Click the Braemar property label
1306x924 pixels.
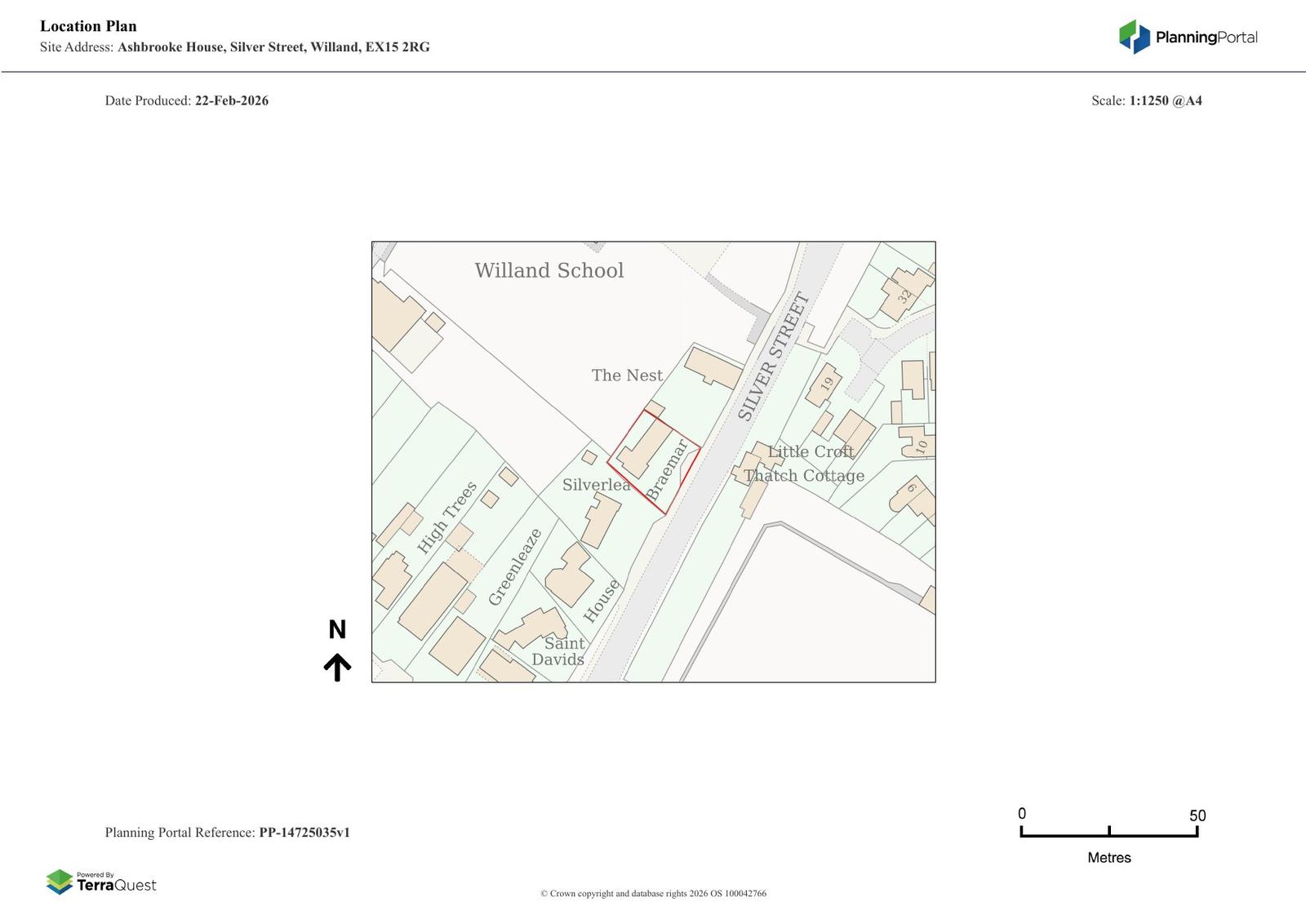click(667, 470)
